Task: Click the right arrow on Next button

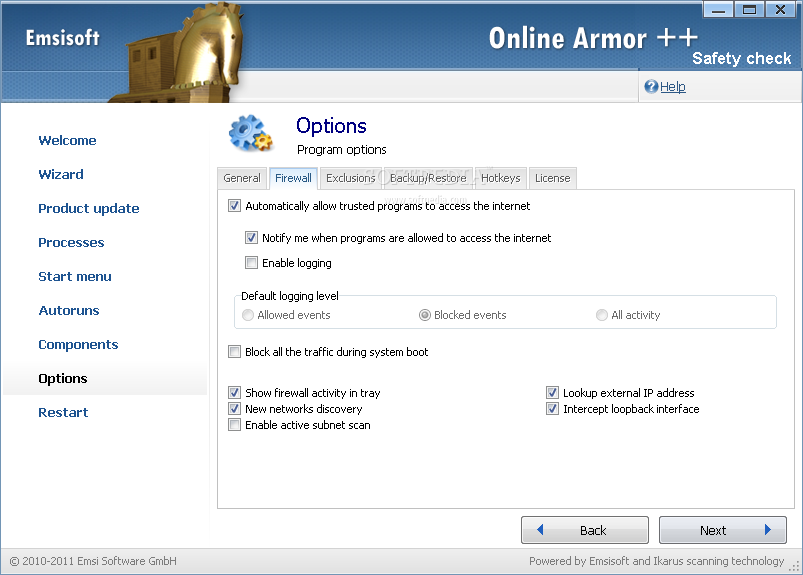Action: pyautogui.click(x=768, y=529)
